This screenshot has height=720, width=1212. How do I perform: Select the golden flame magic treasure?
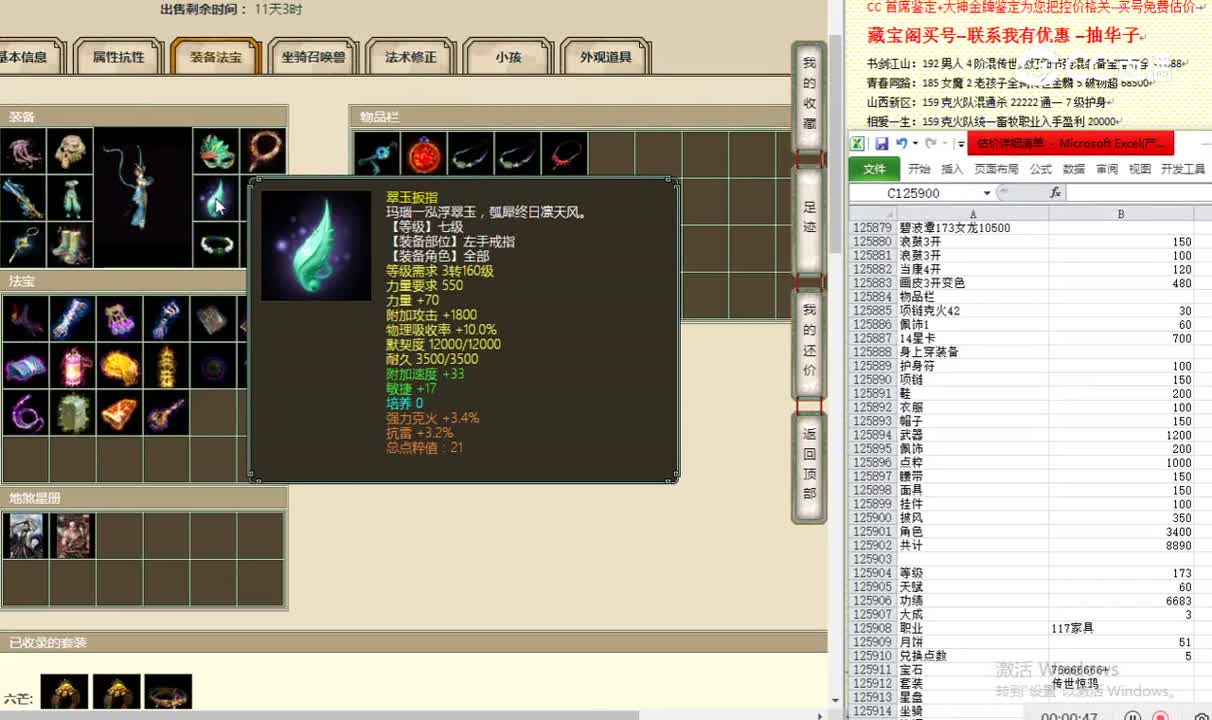pos(119,366)
